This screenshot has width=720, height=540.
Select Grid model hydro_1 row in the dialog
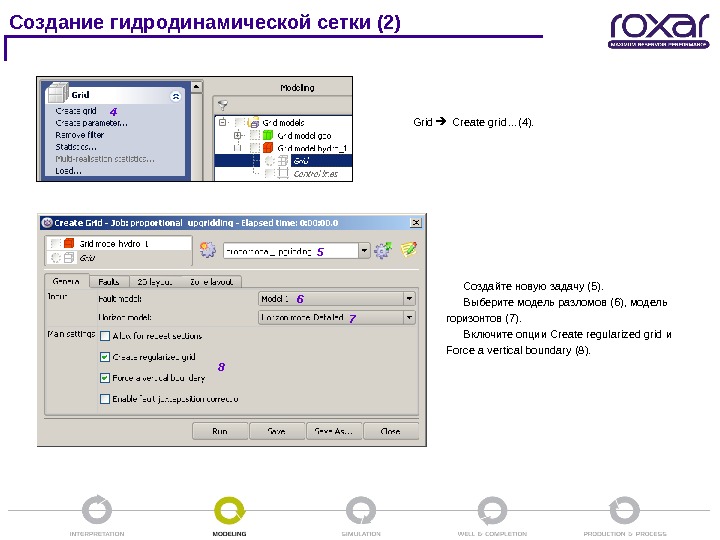[x=118, y=243]
